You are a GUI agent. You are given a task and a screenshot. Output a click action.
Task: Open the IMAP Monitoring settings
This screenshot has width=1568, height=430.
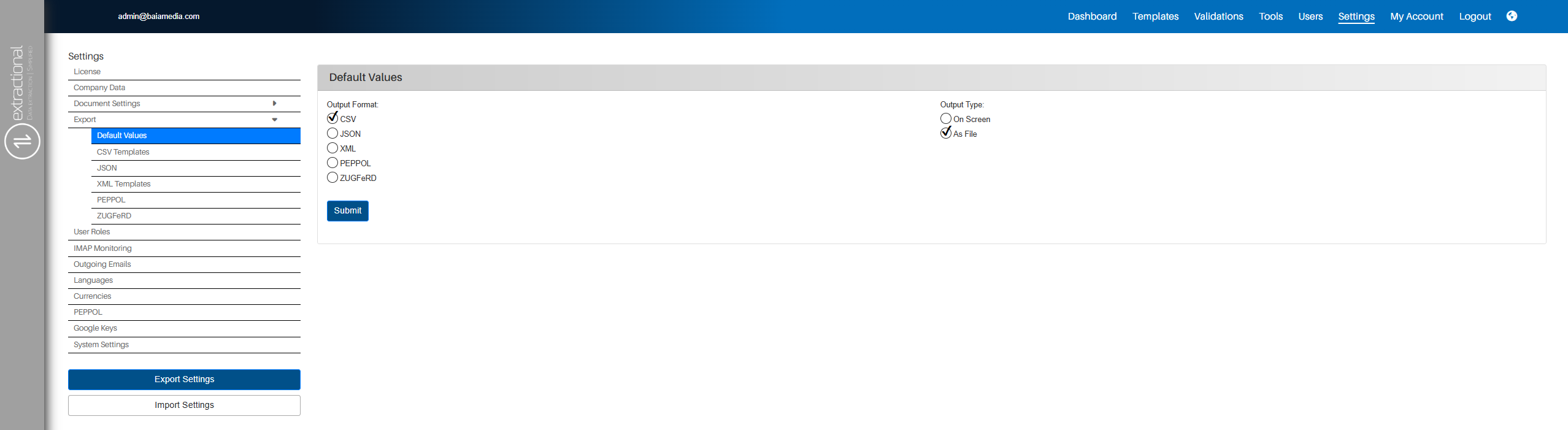click(x=102, y=248)
